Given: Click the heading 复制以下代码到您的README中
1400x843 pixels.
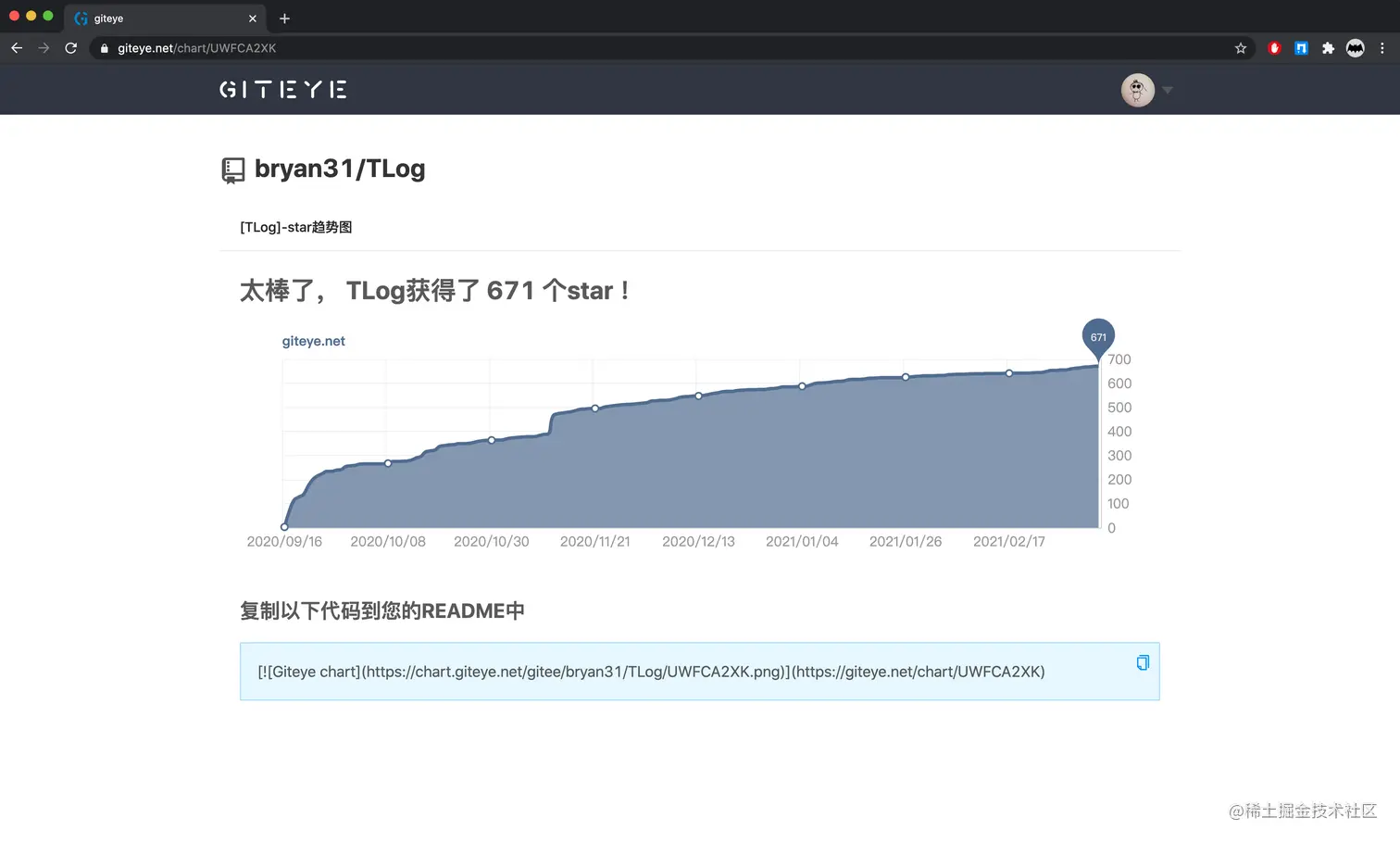Looking at the screenshot, I should coord(382,610).
